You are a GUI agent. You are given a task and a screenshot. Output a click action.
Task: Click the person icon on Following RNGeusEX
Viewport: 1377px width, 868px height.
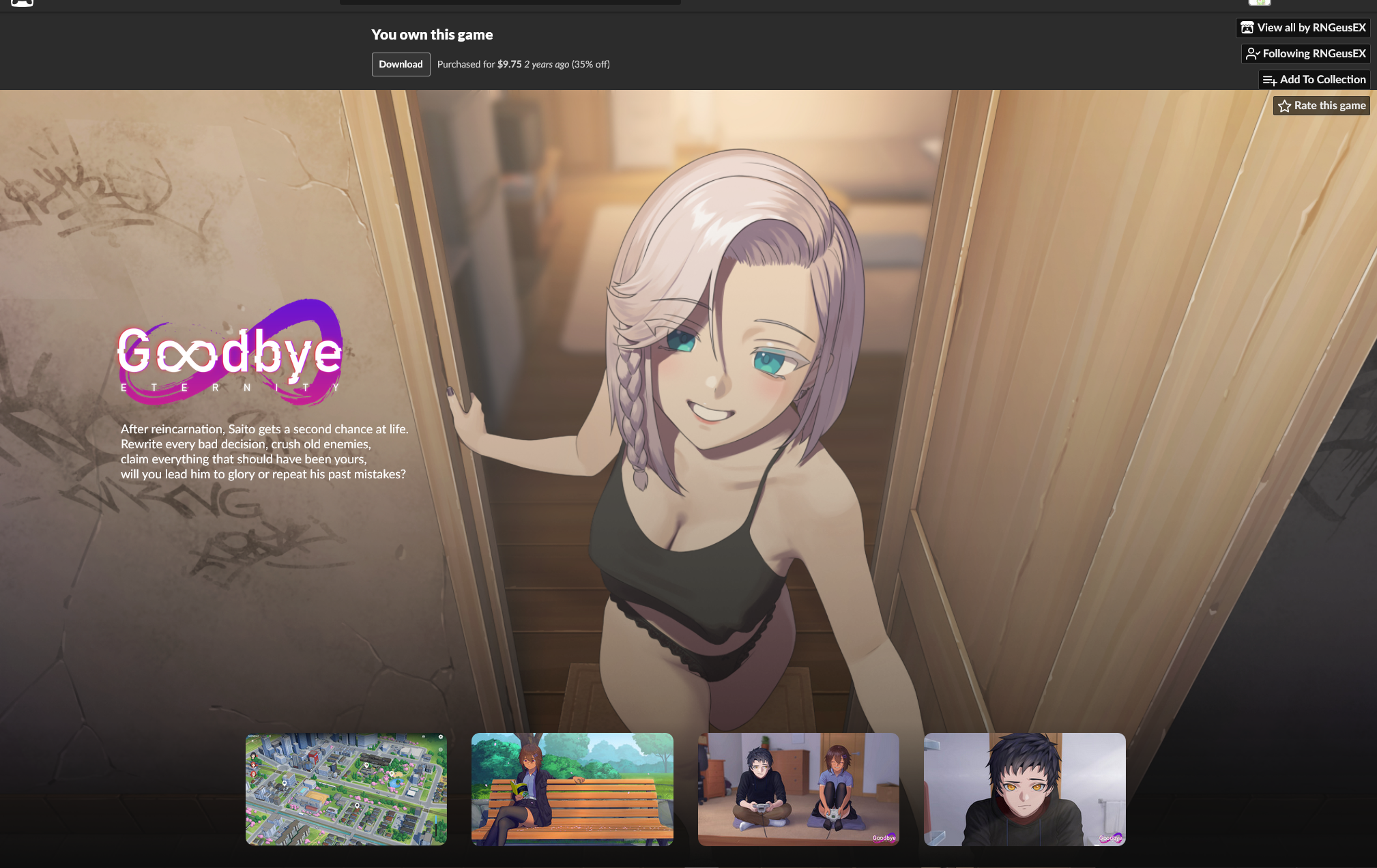1253,54
